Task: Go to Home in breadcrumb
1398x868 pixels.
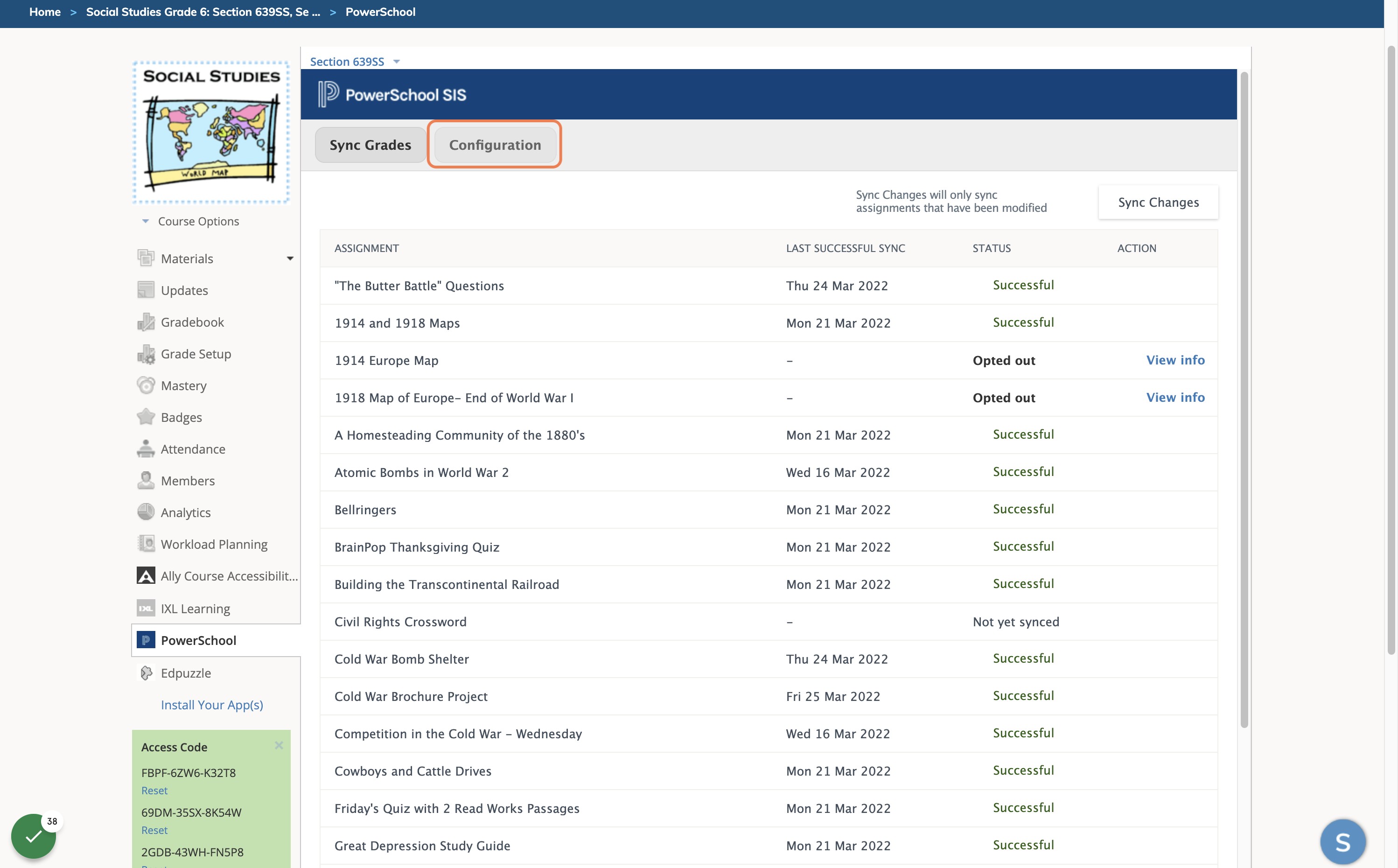Action: tap(45, 12)
